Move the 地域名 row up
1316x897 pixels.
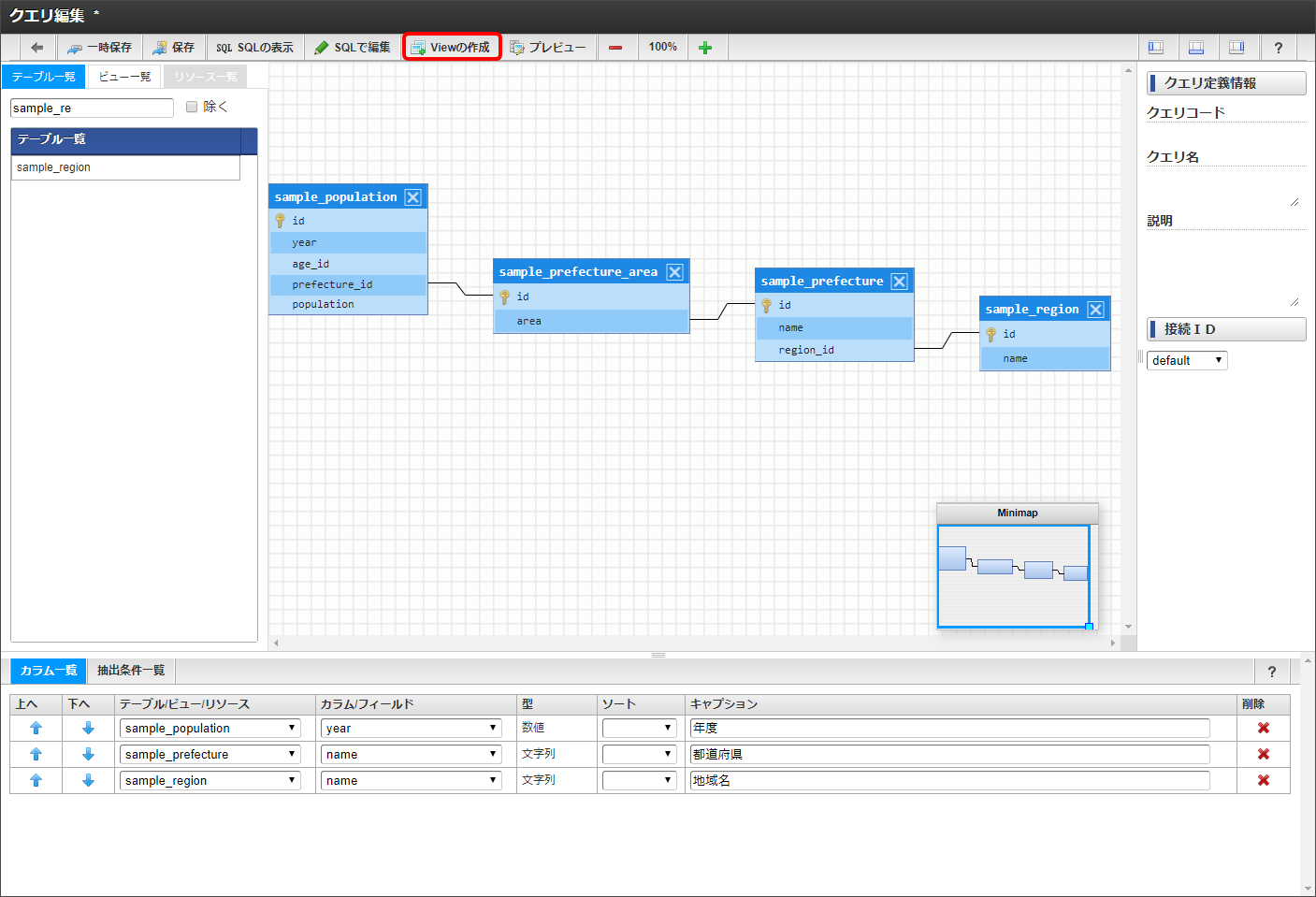coord(36,780)
